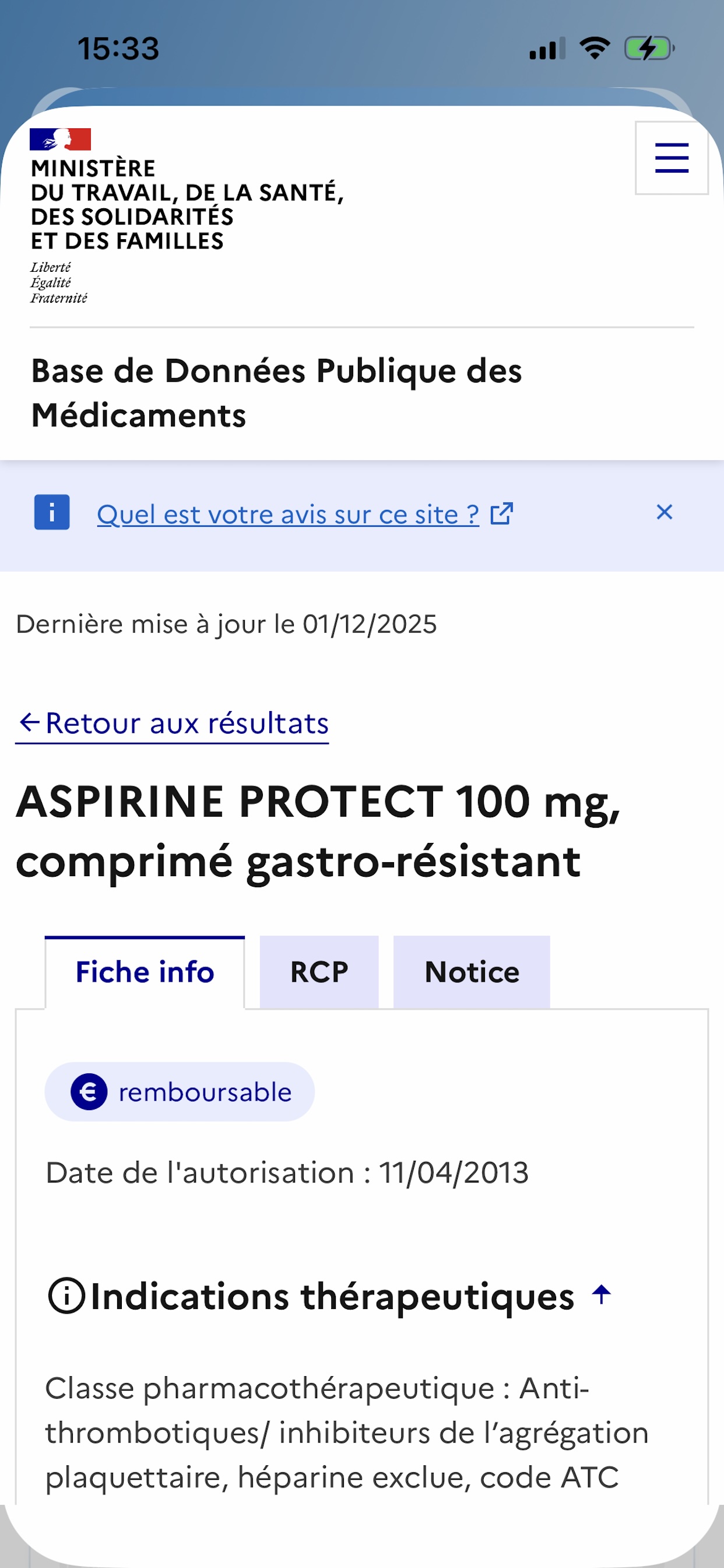The height and width of the screenshot is (1568, 724).
Task: Open the 'Quel est votre avis' link
Action: click(x=288, y=514)
